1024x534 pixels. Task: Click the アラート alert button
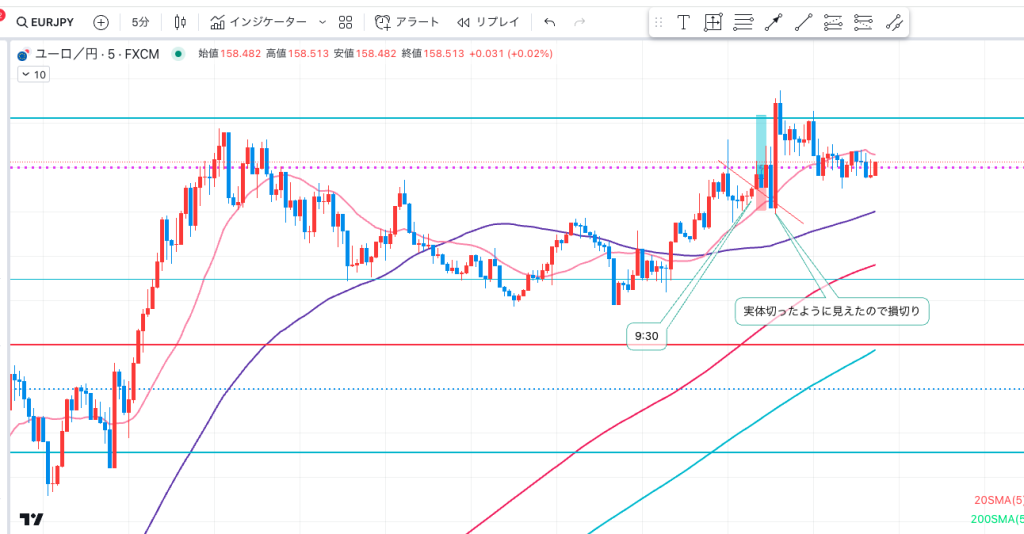point(407,22)
